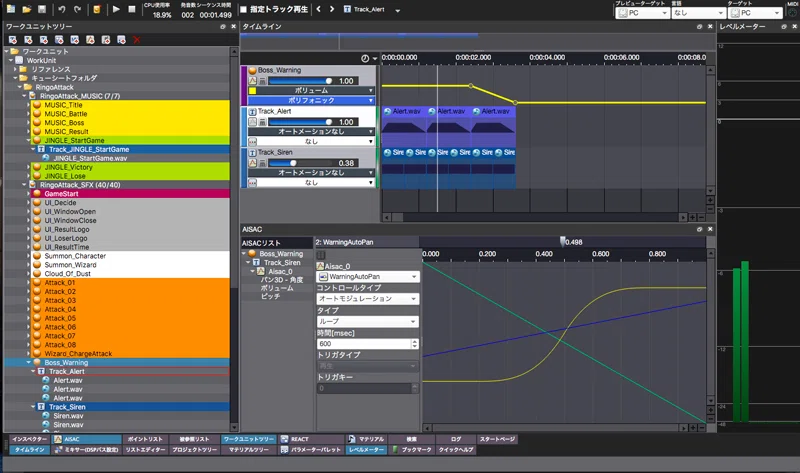Screen dimensions: 800x473
Task: Expand the MUSIC_Boss cue item
Action: (29, 122)
